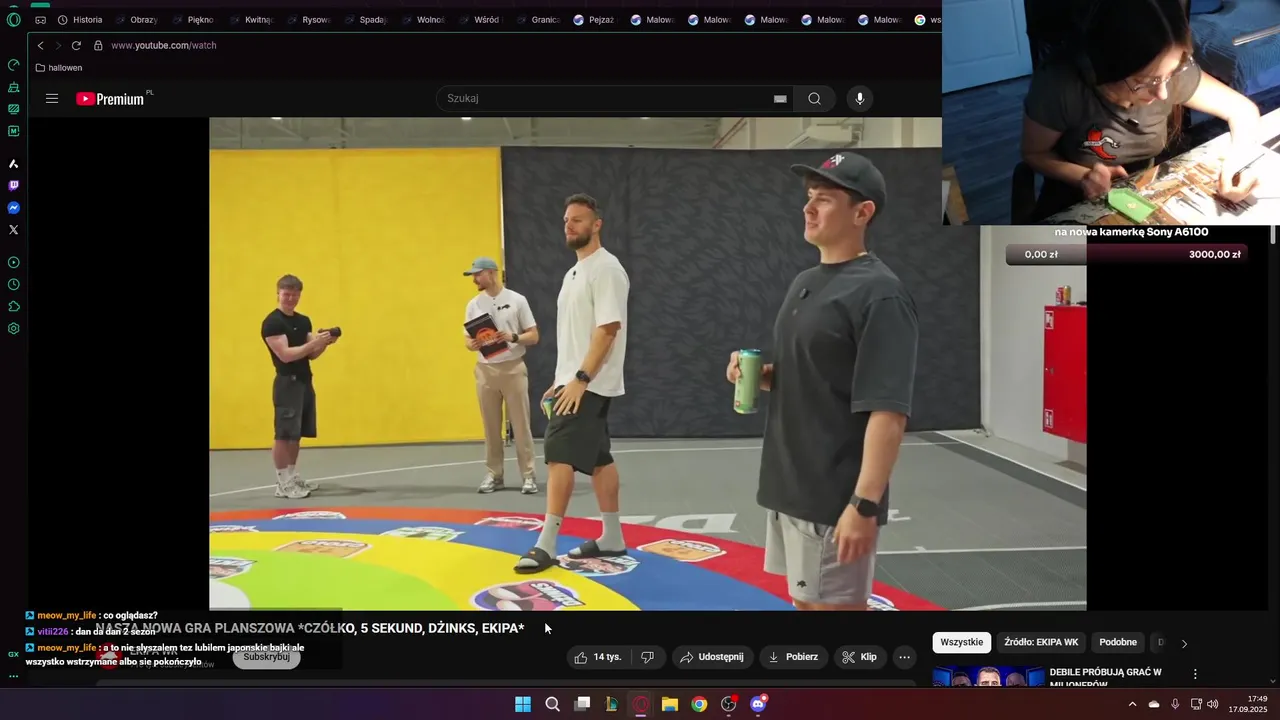Go forward to next page
The height and width of the screenshot is (720, 1280).
click(58, 46)
